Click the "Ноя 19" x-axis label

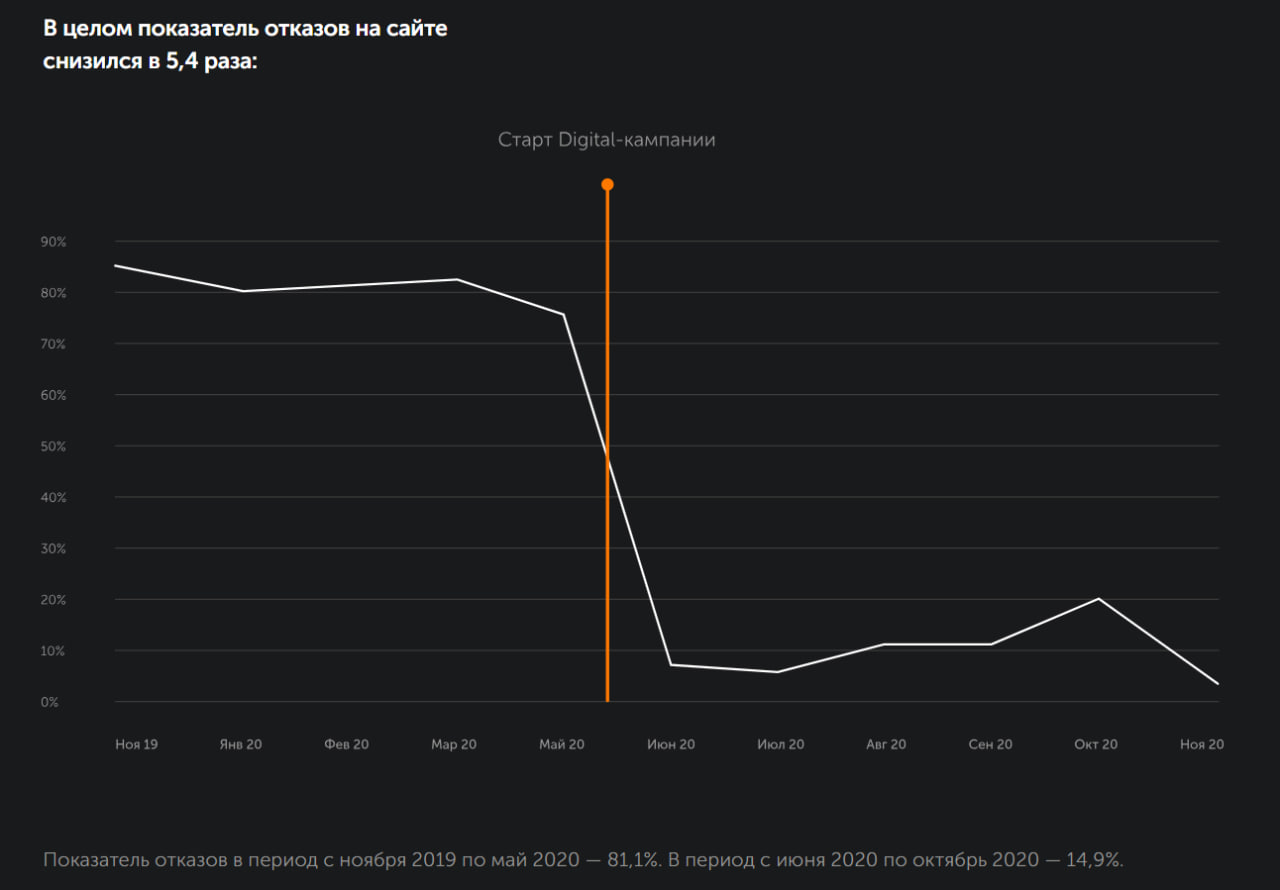click(x=136, y=745)
